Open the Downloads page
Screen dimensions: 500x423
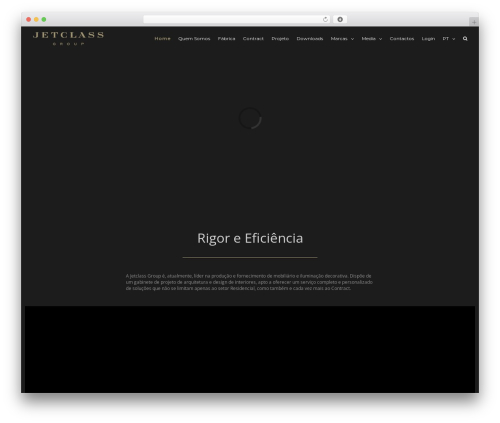tap(310, 39)
